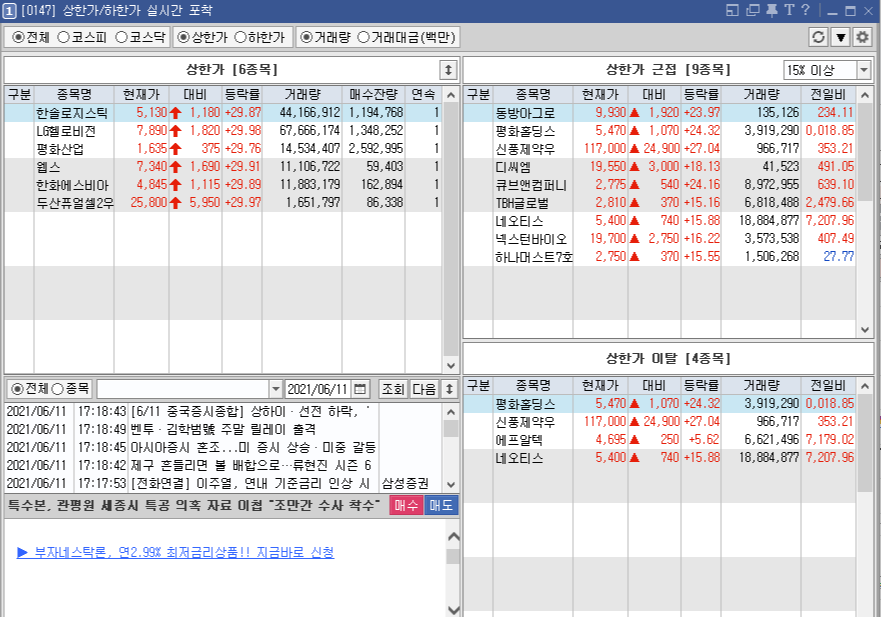The width and height of the screenshot is (881, 617).
Task: Select 디씨엠 in 상한가 근접 list
Action: 660,167
